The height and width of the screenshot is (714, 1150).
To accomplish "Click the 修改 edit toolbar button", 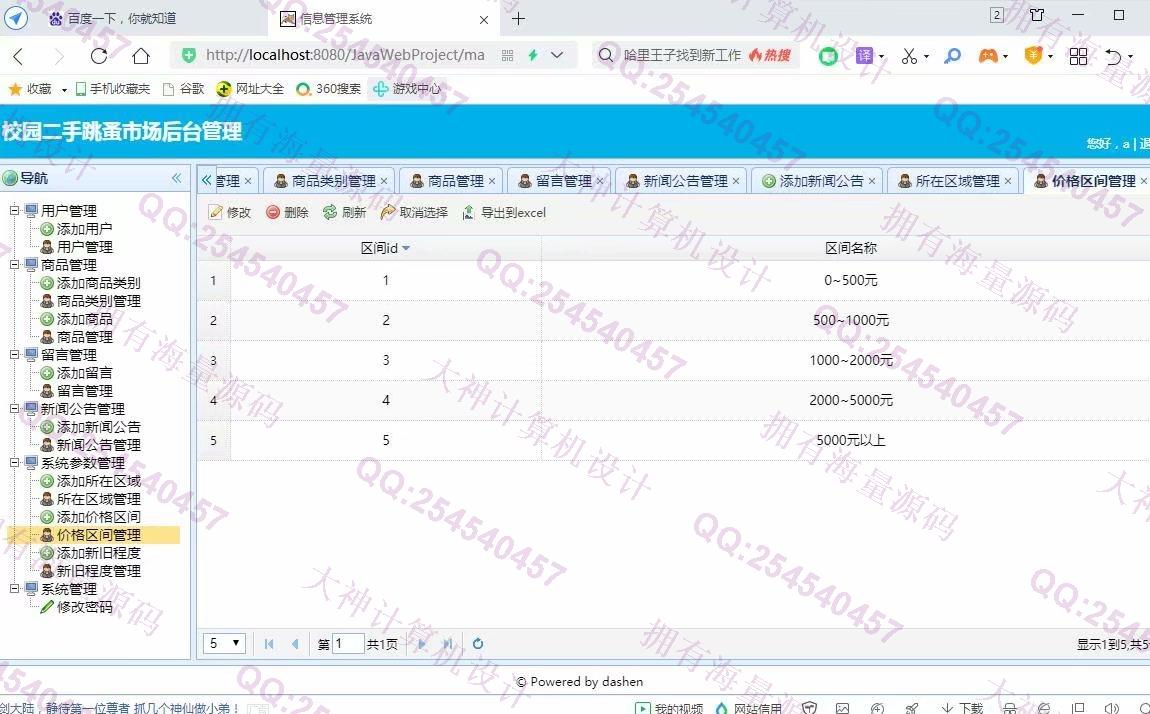I will pyautogui.click(x=230, y=213).
